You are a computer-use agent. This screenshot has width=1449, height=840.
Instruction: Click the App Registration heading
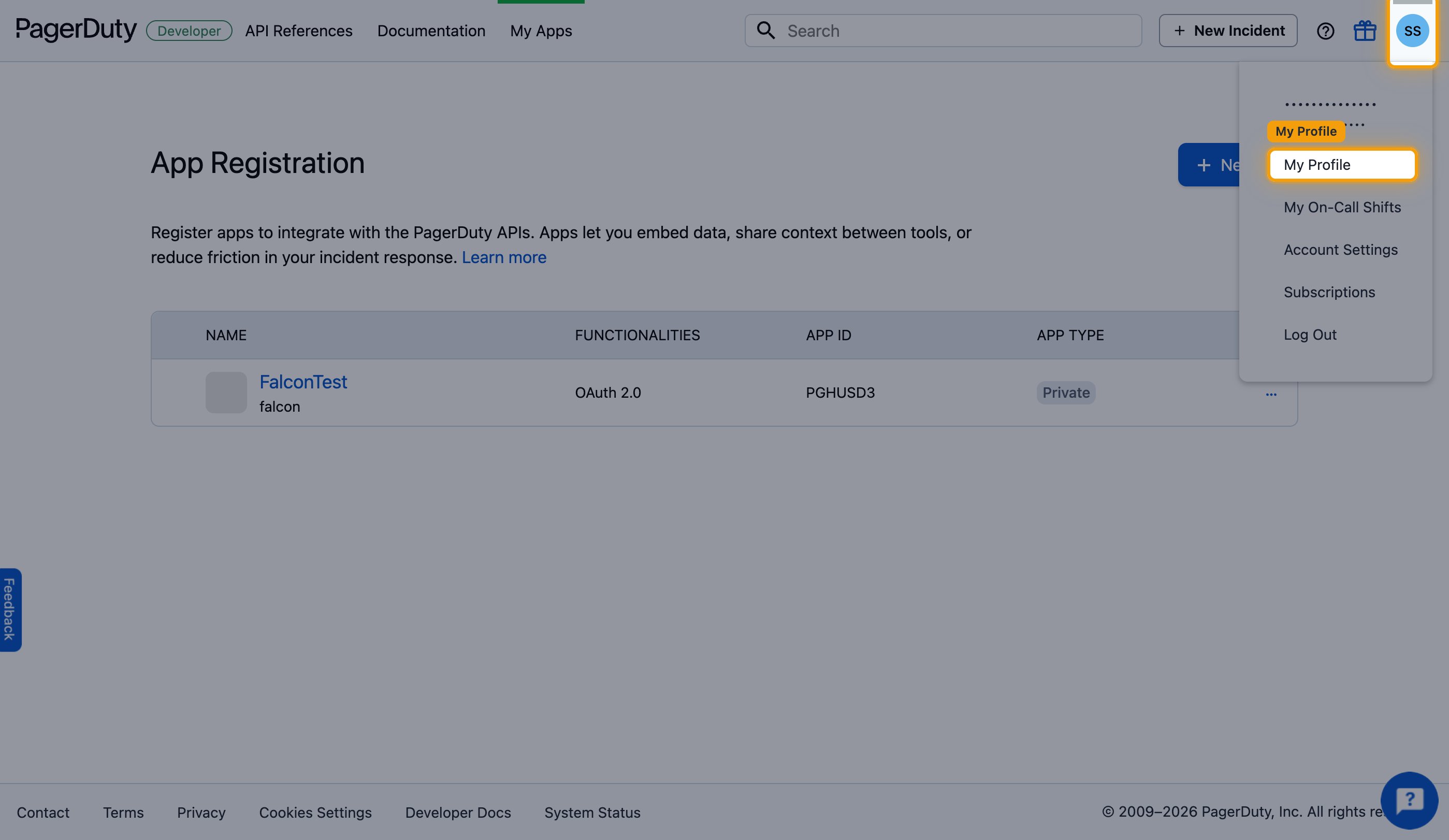(x=257, y=163)
